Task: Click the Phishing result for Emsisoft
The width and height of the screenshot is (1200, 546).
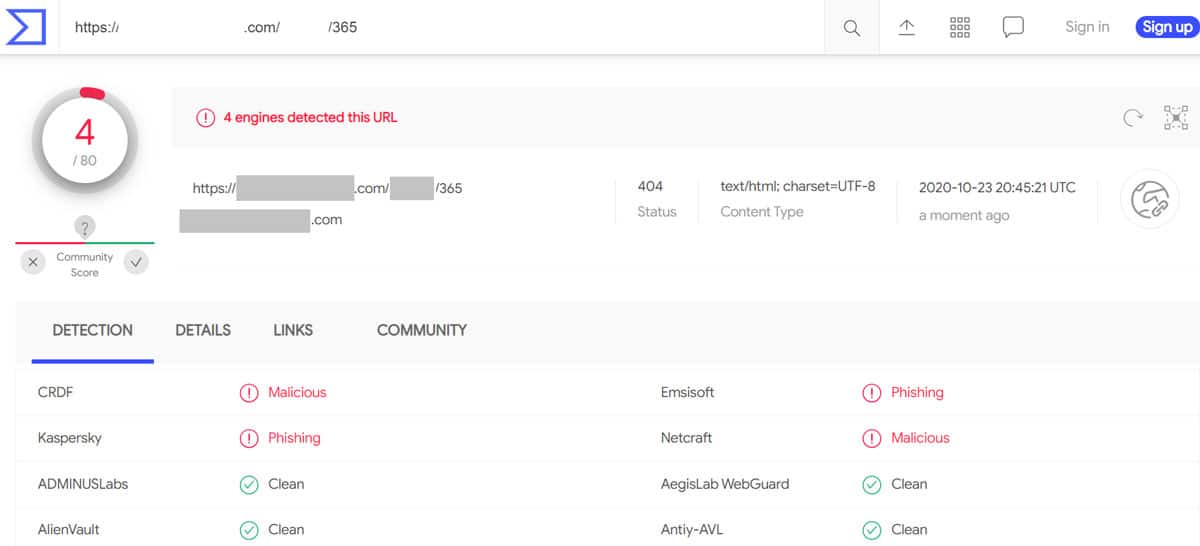Action: [x=917, y=392]
